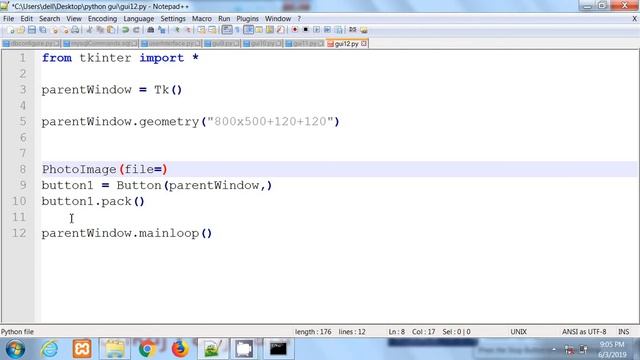The image size is (640, 360).
Task: Click the parentWindow.geometry code line
Action: point(190,122)
